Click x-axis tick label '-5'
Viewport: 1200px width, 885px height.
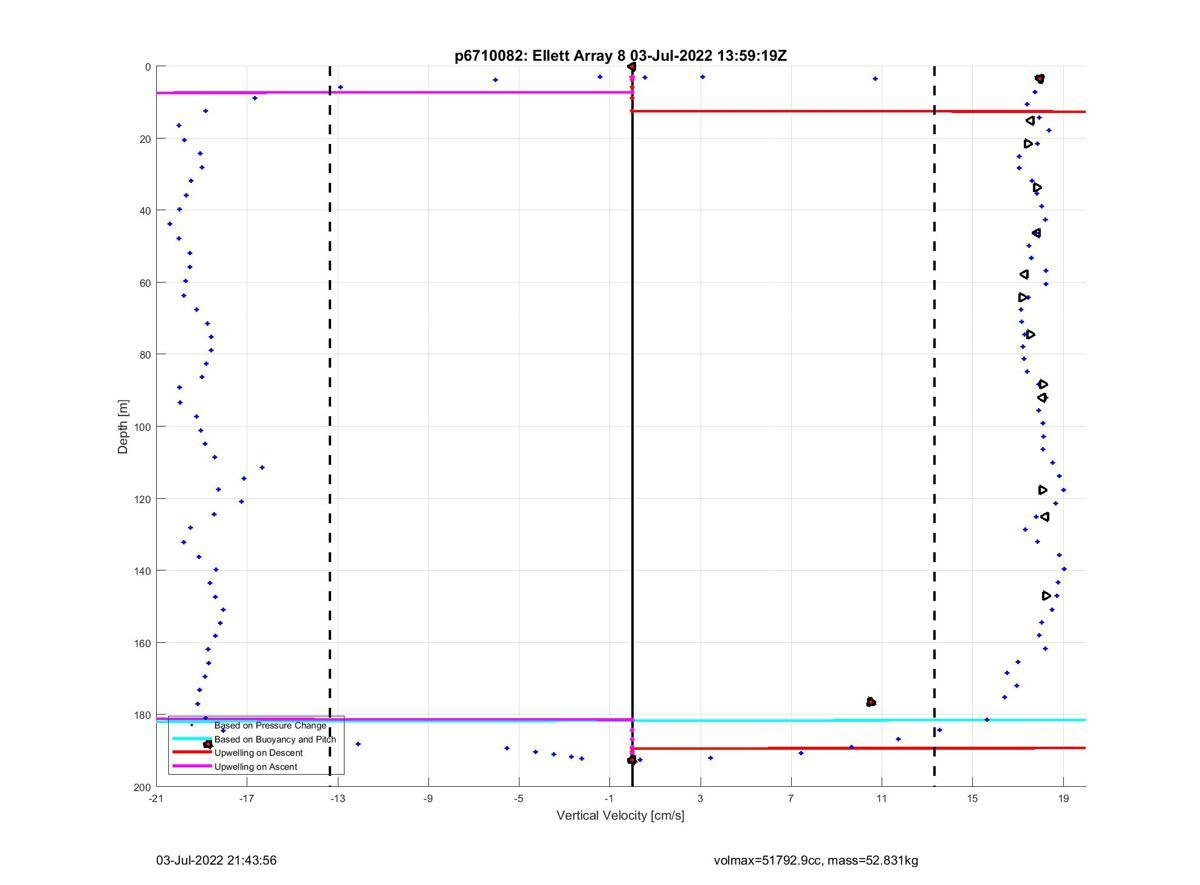[x=519, y=798]
